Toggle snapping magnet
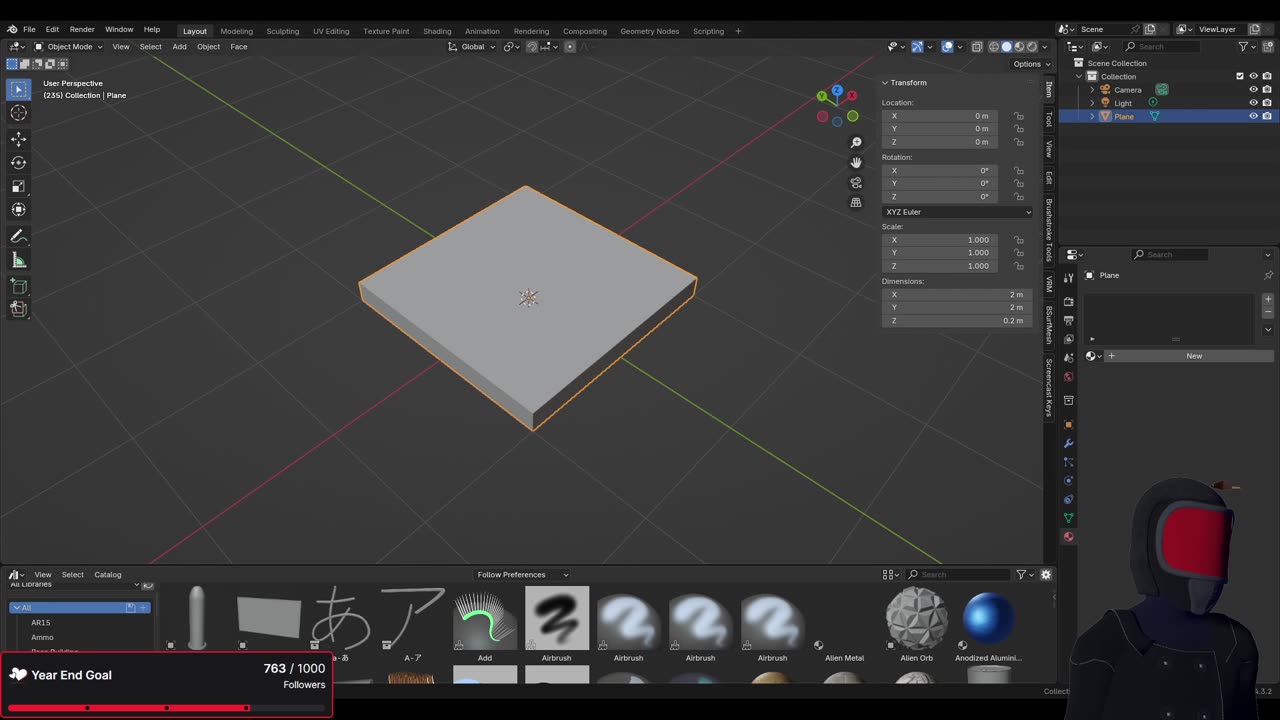This screenshot has height=720, width=1280. [x=532, y=47]
